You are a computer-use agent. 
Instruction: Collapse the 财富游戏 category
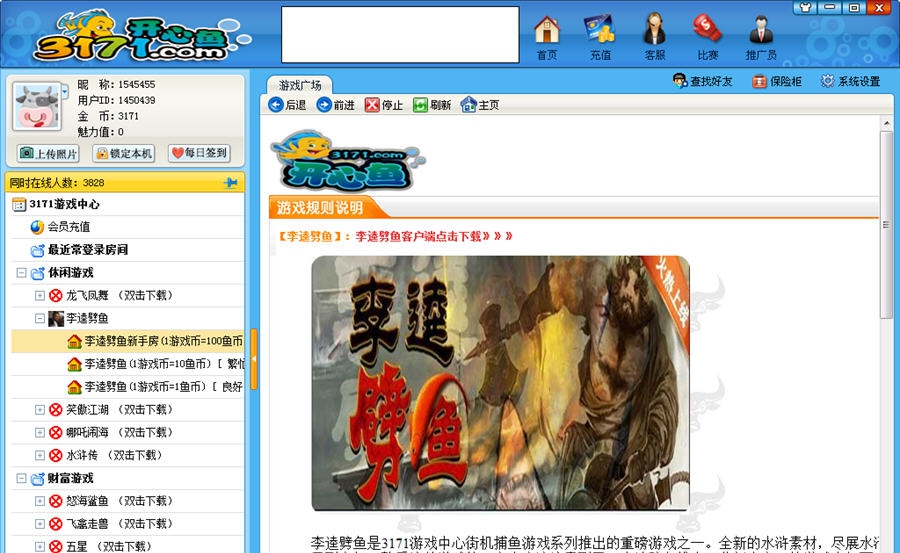(x=21, y=478)
